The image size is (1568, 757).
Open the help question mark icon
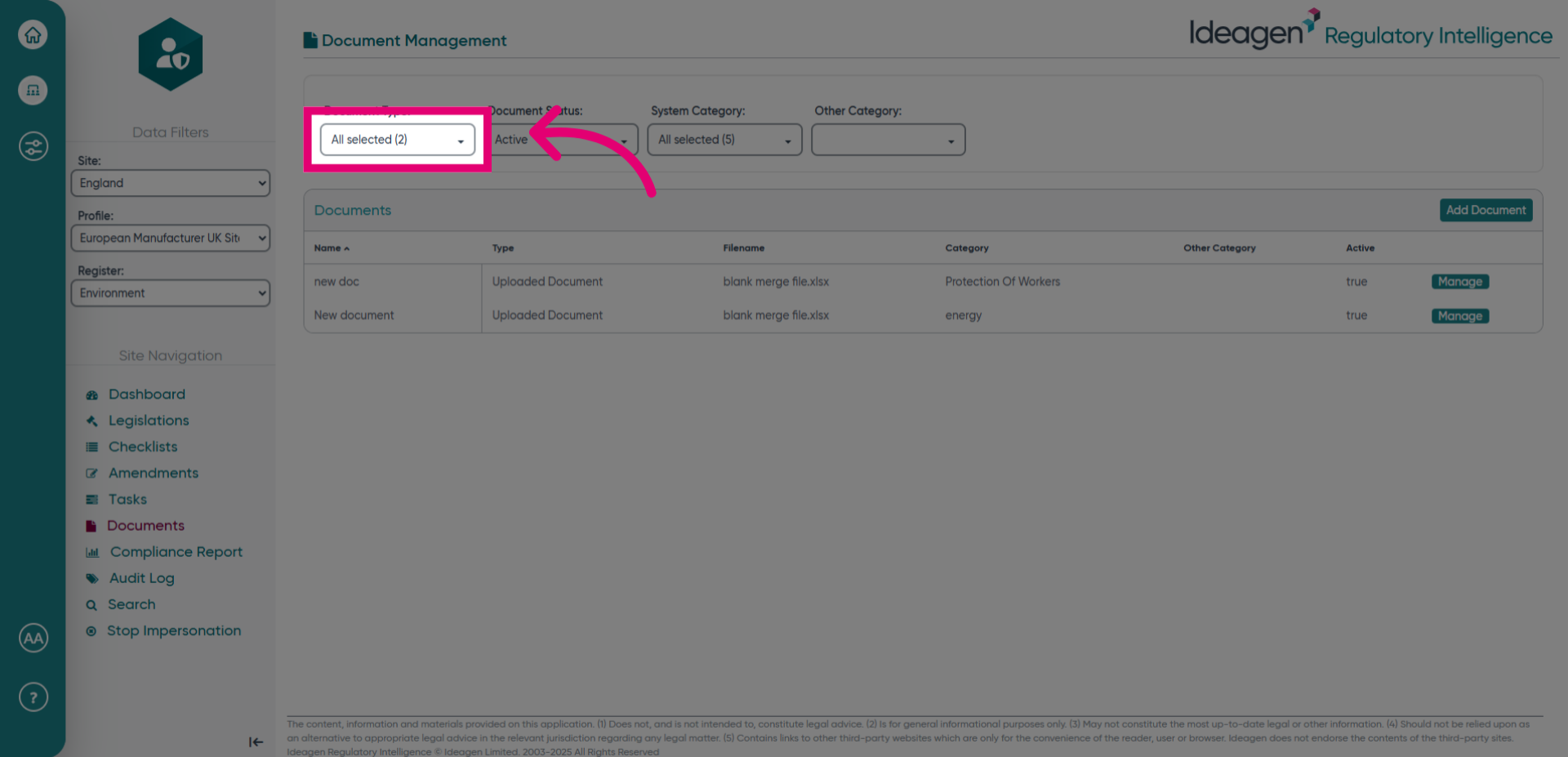point(33,697)
